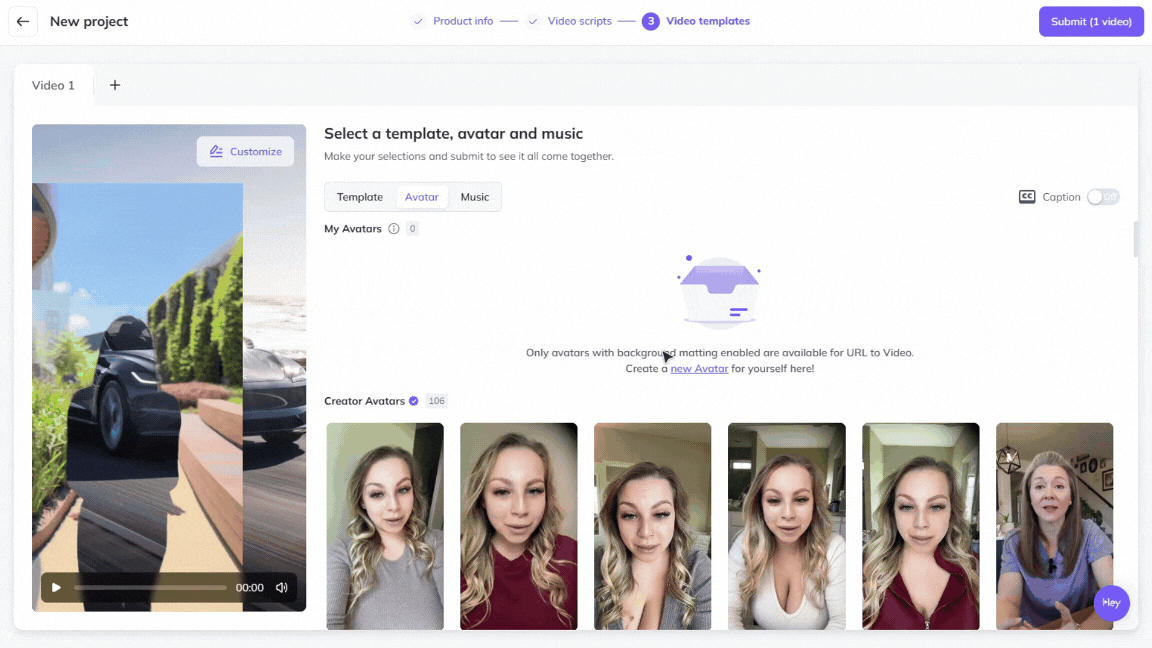Open the Hey chat bubble
Image resolution: width=1152 pixels, height=648 pixels.
pos(1111,603)
